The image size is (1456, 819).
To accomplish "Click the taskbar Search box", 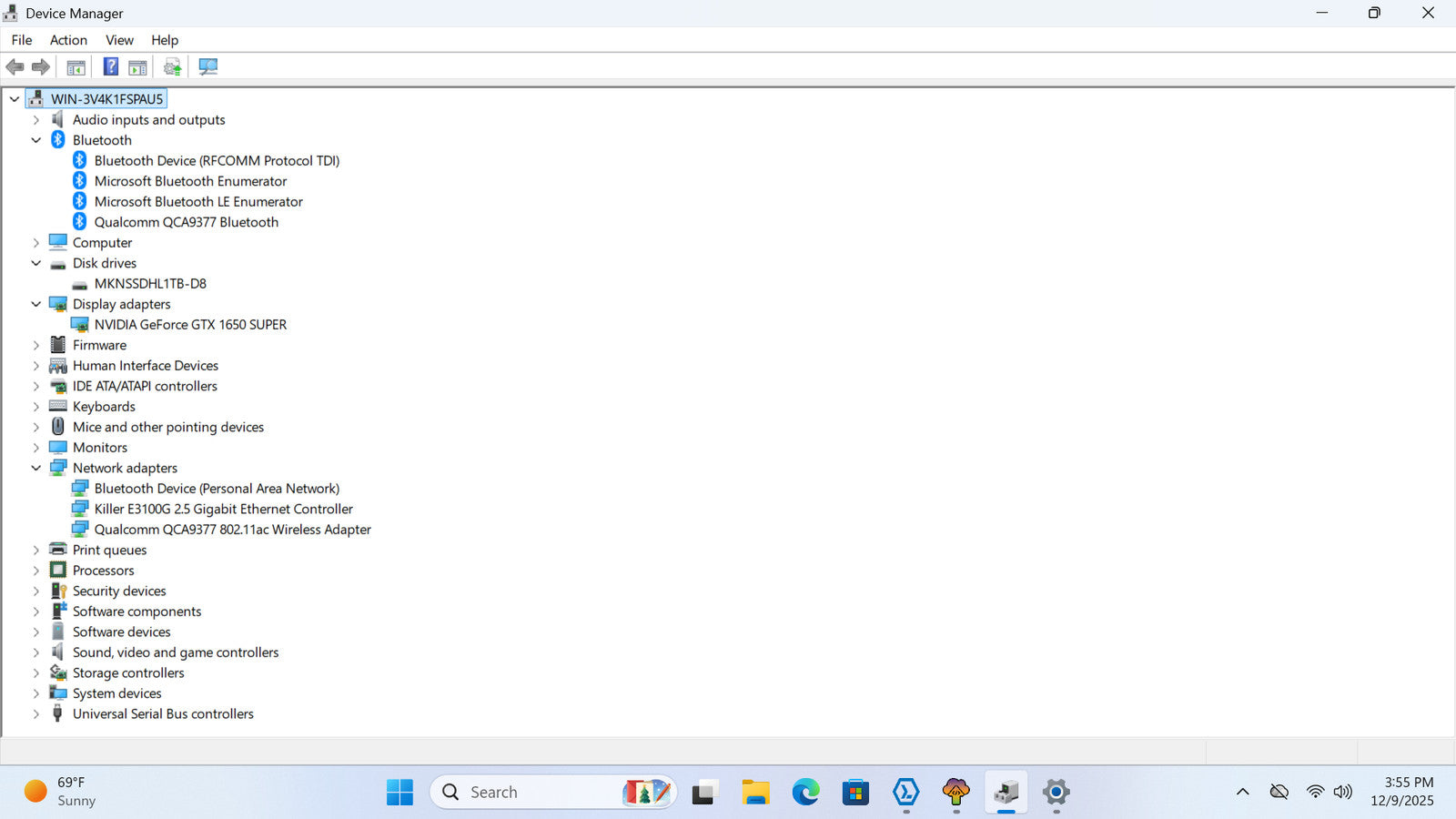I will pos(553,793).
